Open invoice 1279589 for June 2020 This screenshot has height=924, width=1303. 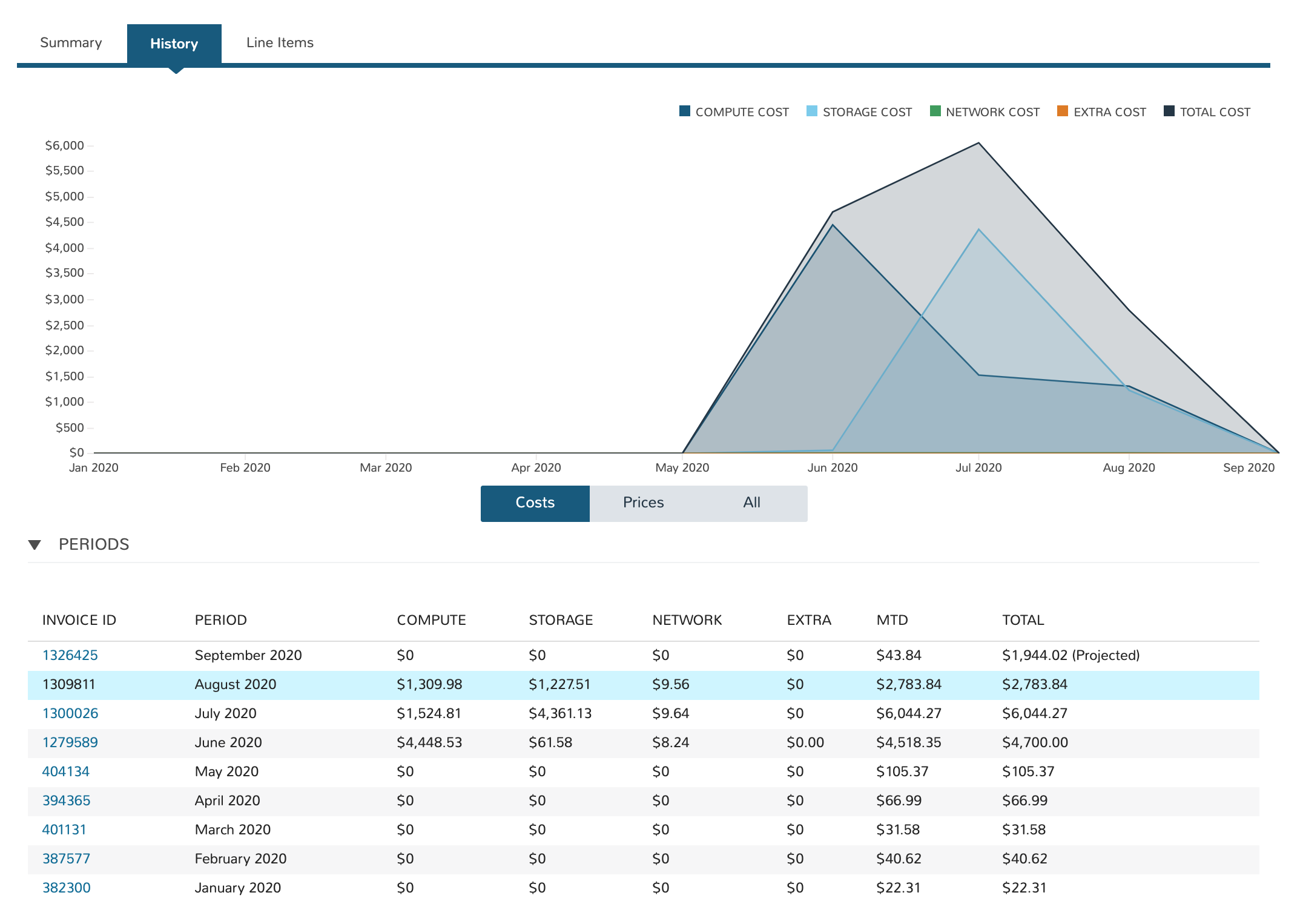click(70, 742)
